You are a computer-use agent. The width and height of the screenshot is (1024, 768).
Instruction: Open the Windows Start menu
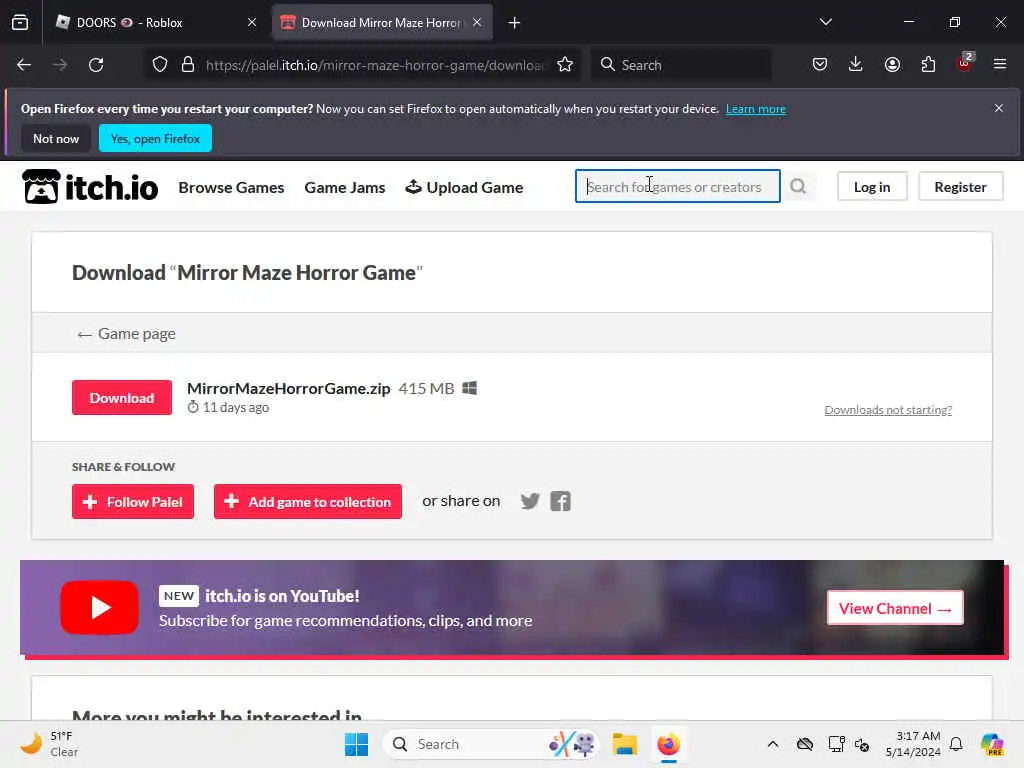coord(356,744)
